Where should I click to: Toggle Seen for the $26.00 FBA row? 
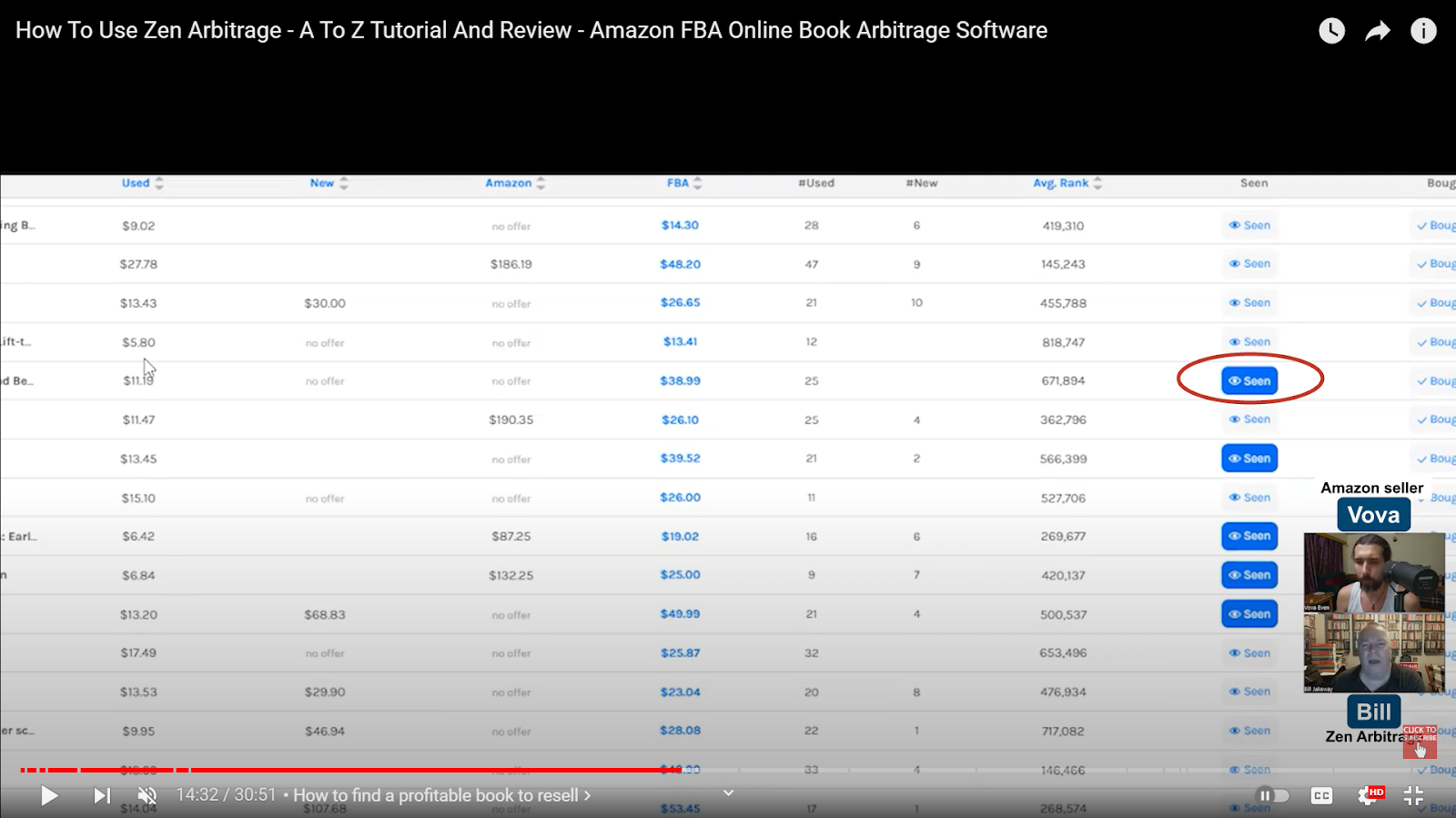tap(1249, 498)
